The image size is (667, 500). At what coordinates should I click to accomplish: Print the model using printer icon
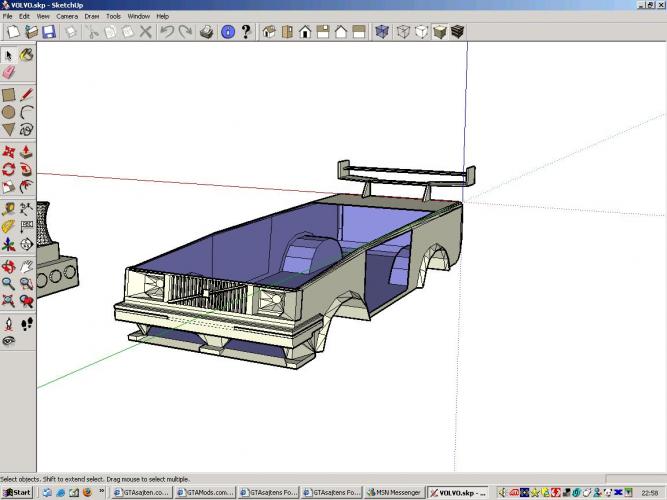click(206, 32)
